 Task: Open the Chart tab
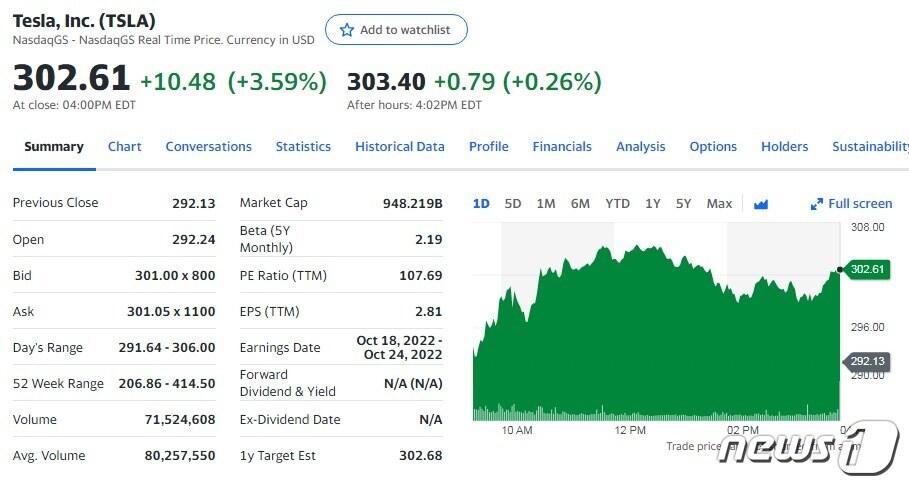click(x=124, y=147)
